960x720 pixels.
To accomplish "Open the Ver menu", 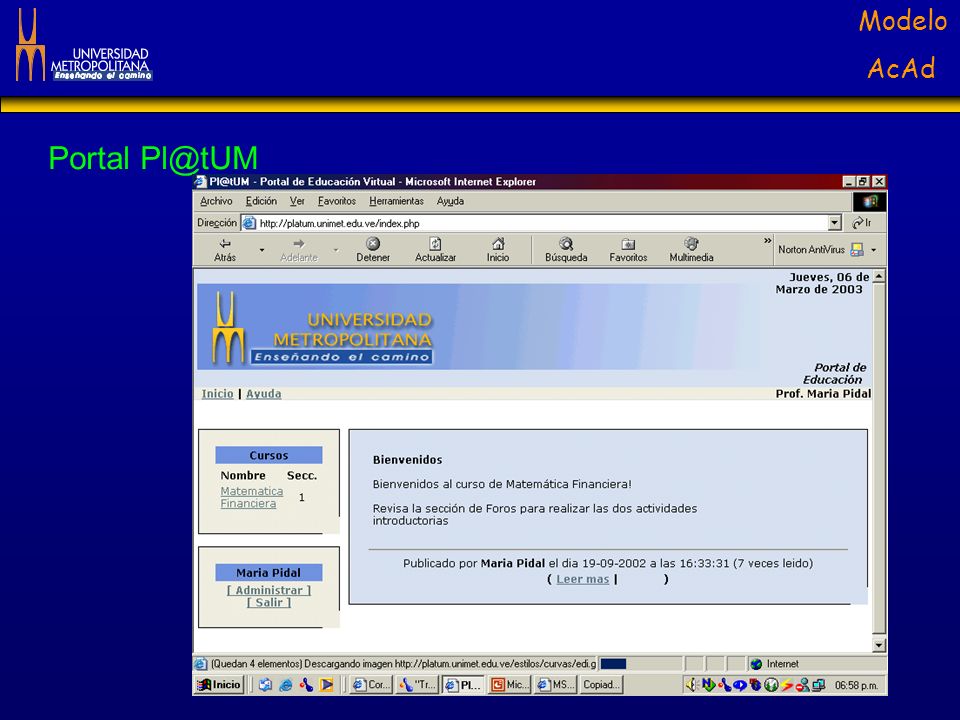I will click(x=297, y=201).
